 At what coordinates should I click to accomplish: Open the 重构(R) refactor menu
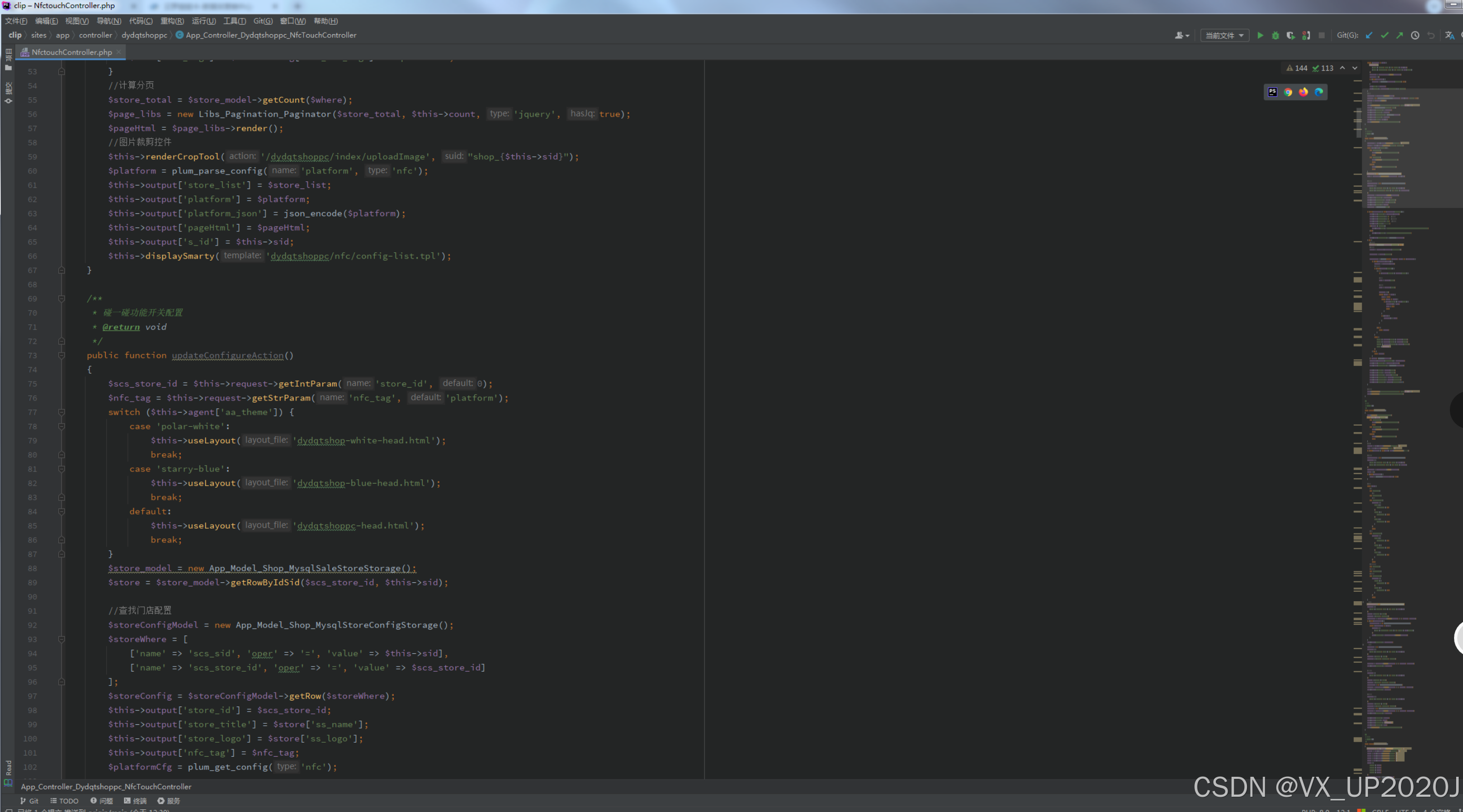click(171, 21)
